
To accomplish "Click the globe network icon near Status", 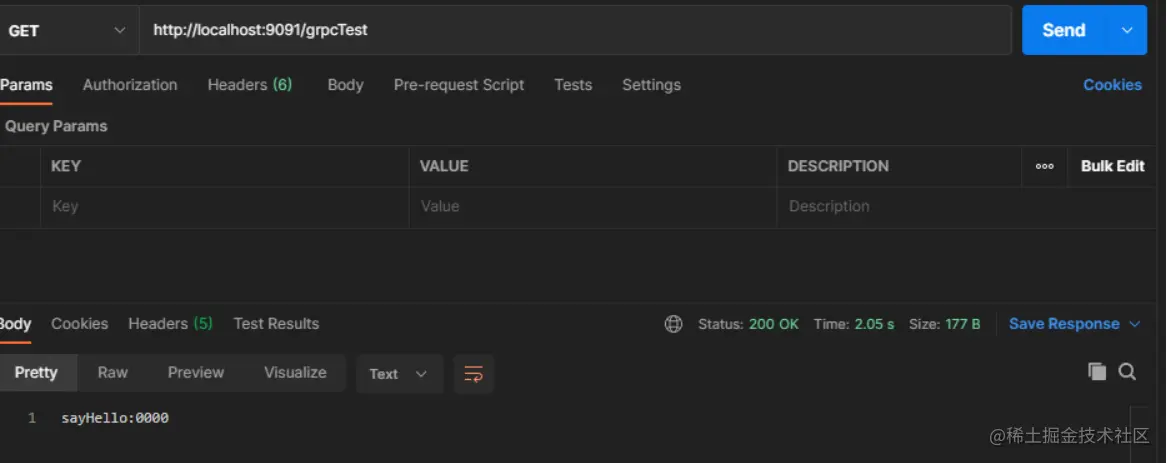I will click(x=674, y=324).
